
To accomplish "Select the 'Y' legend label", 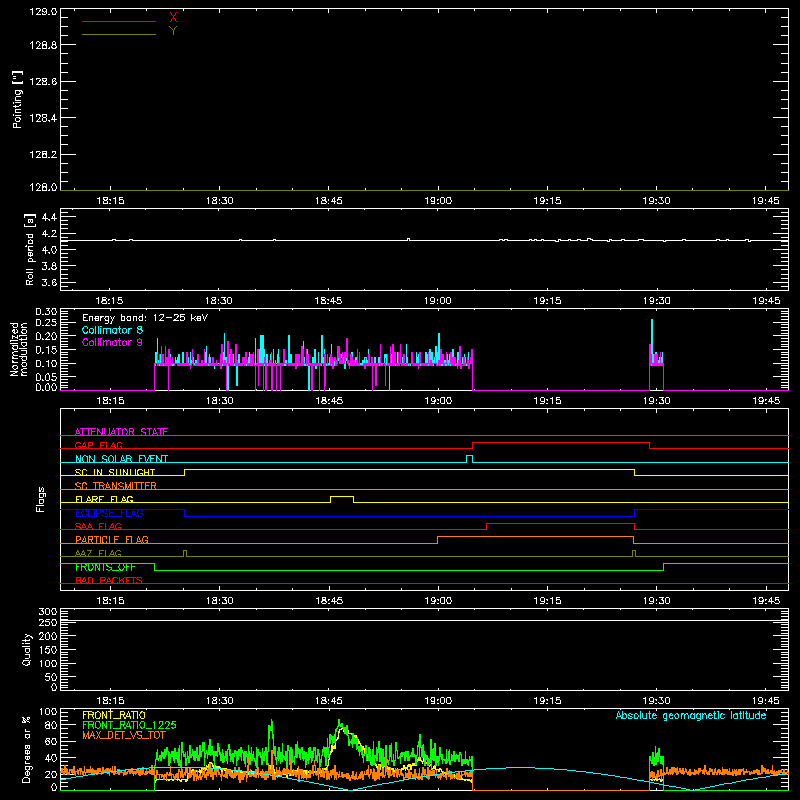I will point(173,31).
